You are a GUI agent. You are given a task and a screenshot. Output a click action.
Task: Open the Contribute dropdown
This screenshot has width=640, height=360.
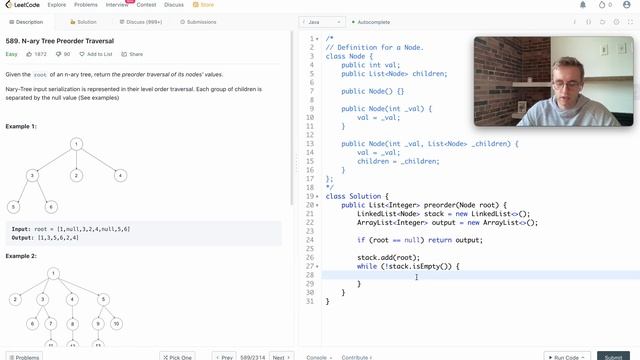(x=356, y=357)
